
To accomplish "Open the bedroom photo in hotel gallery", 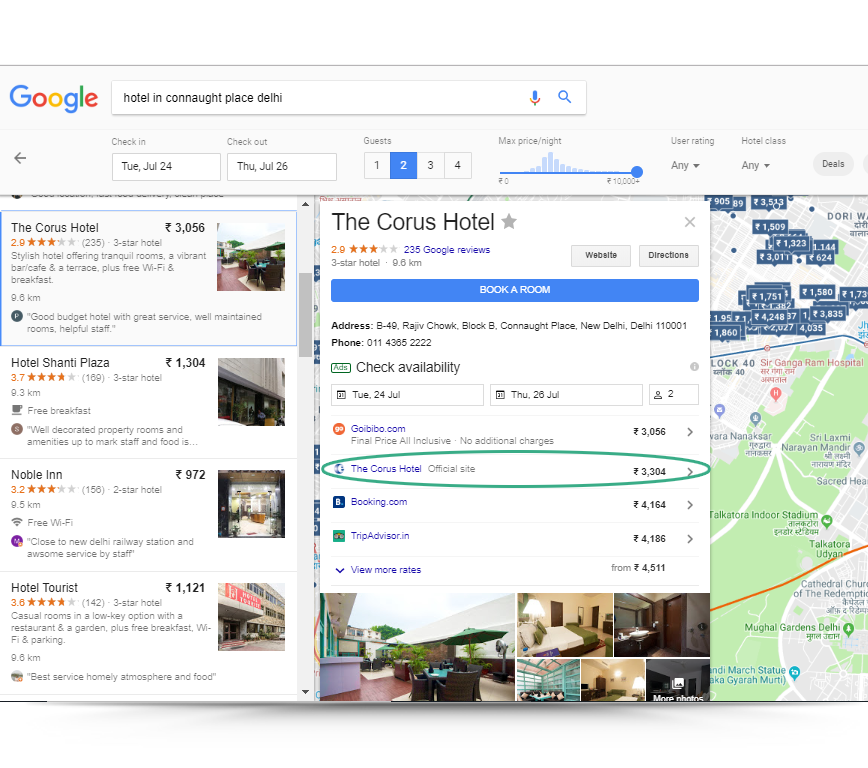I will 565,625.
